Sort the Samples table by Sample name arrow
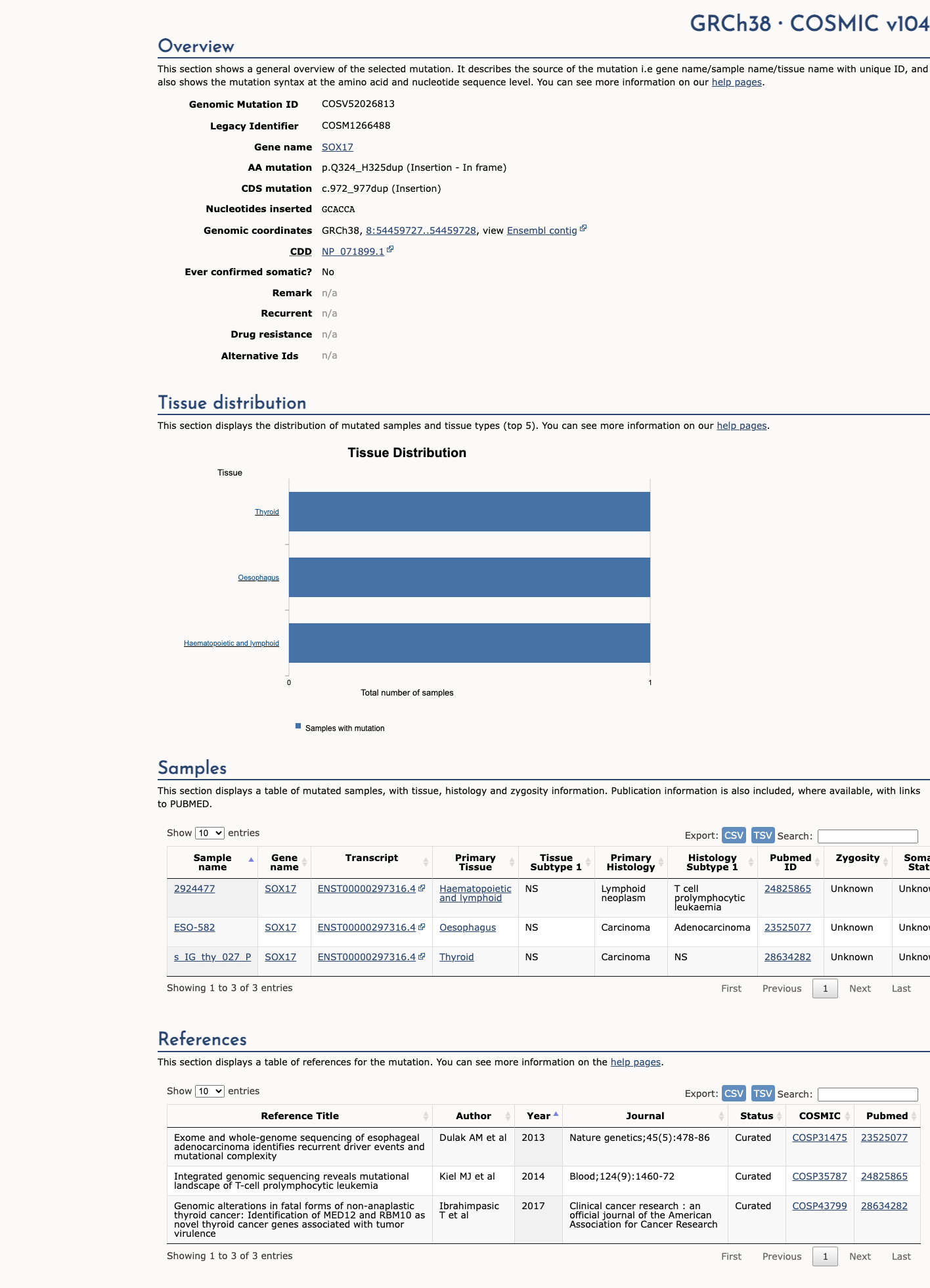This screenshot has height=1288, width=930. coord(251,860)
